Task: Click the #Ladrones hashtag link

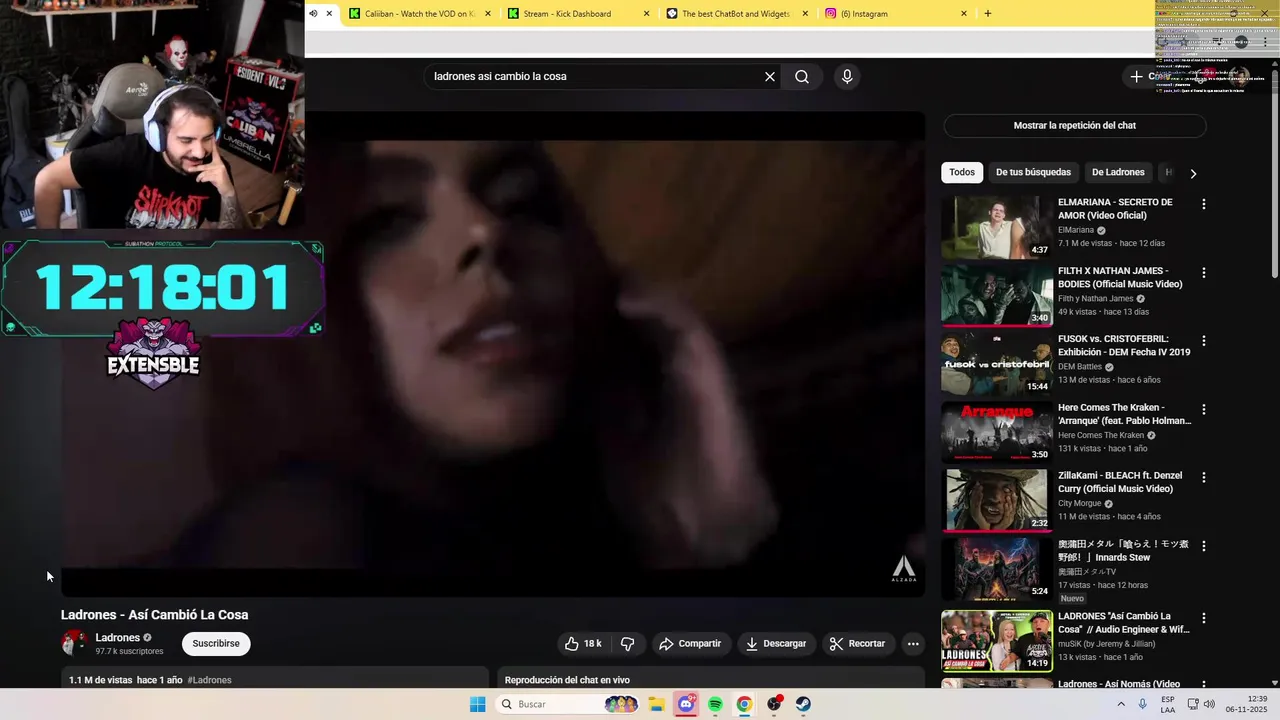Action: click(209, 680)
